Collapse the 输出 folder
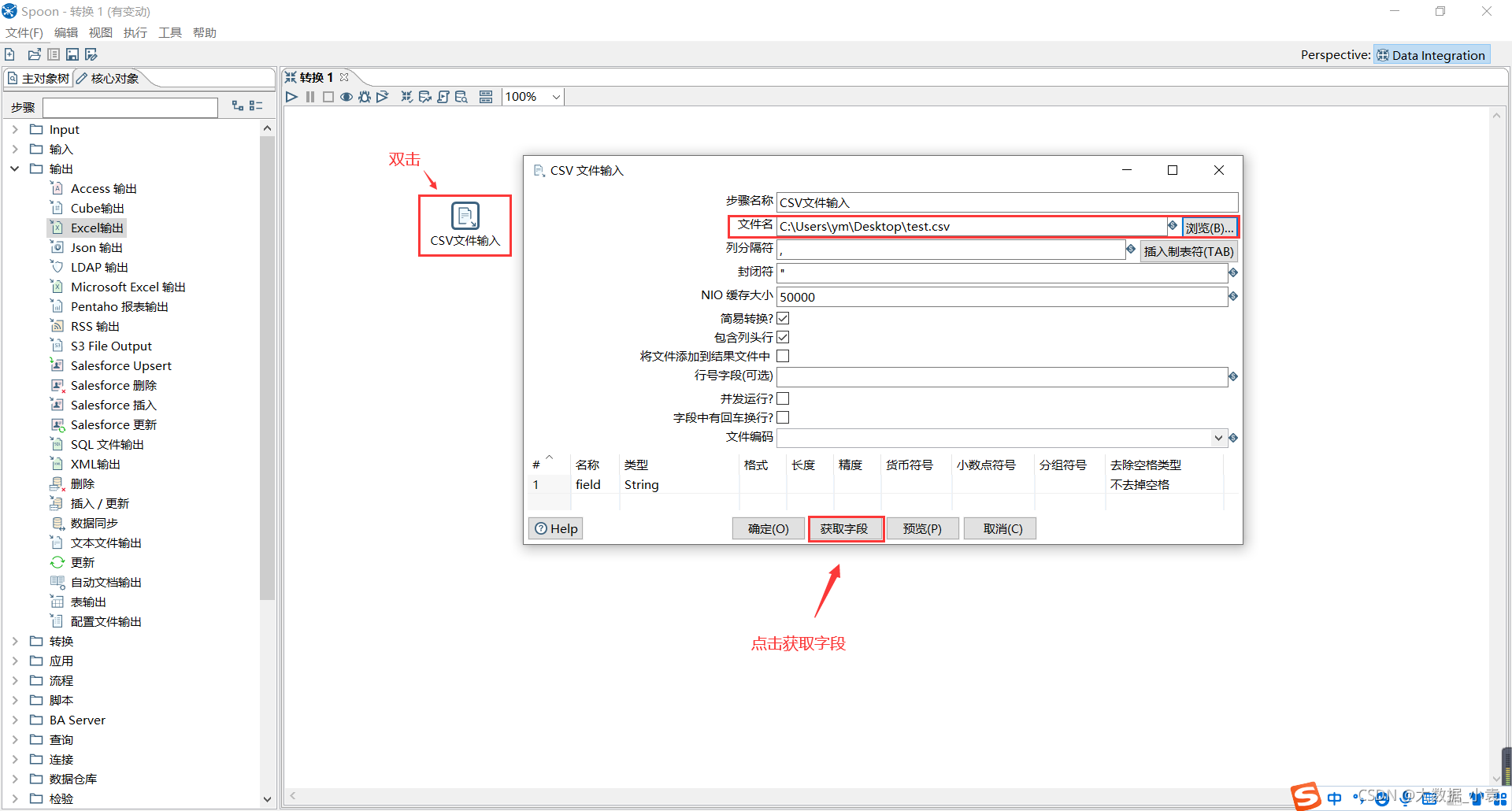 click(x=15, y=168)
